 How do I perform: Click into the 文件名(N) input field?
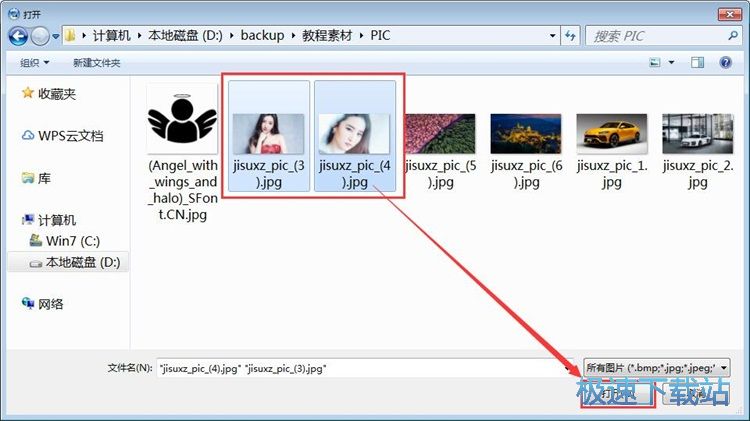(365, 368)
